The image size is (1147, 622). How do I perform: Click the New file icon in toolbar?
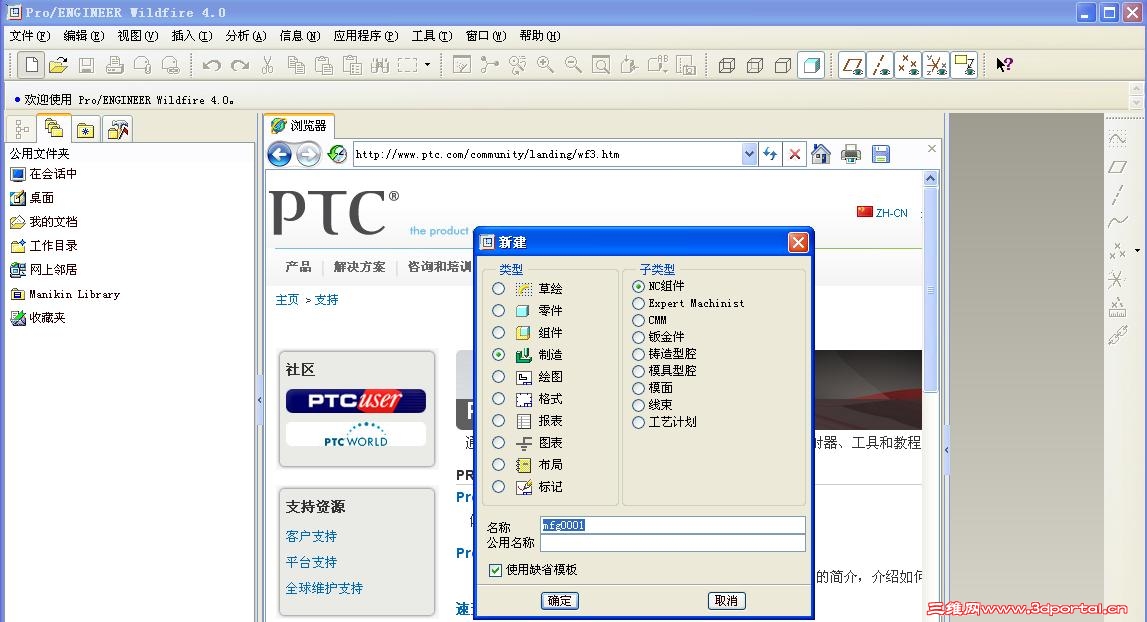click(x=31, y=65)
